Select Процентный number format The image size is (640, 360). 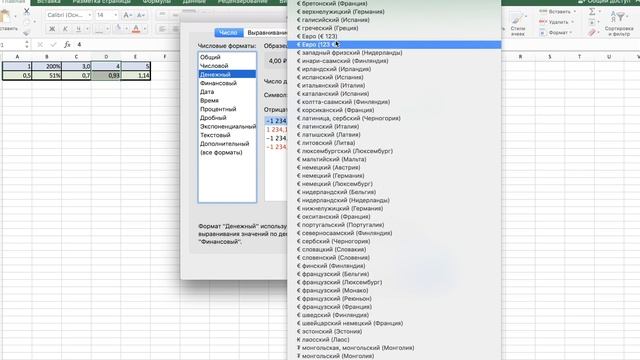[x=227, y=109]
